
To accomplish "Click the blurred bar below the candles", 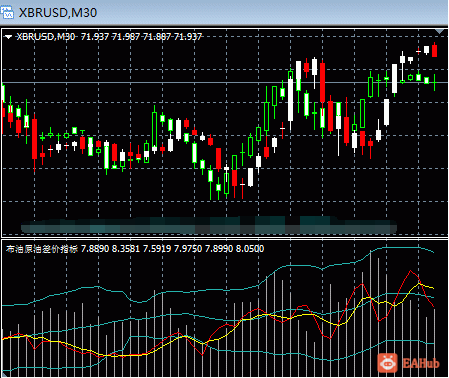I will (209, 225).
